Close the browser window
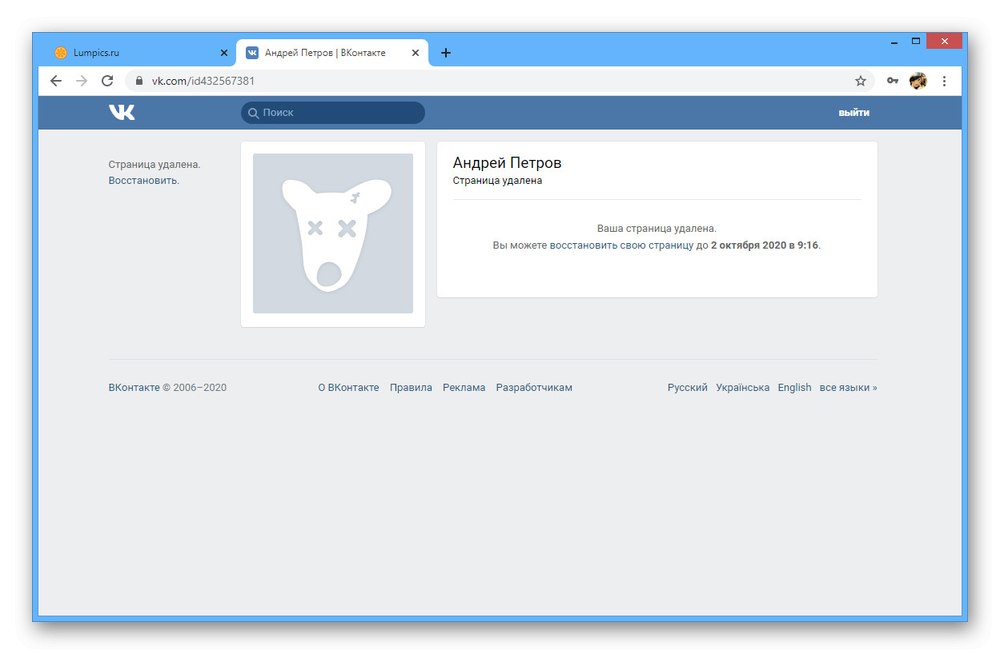Screen dimensions: 1000x654 tap(945, 41)
